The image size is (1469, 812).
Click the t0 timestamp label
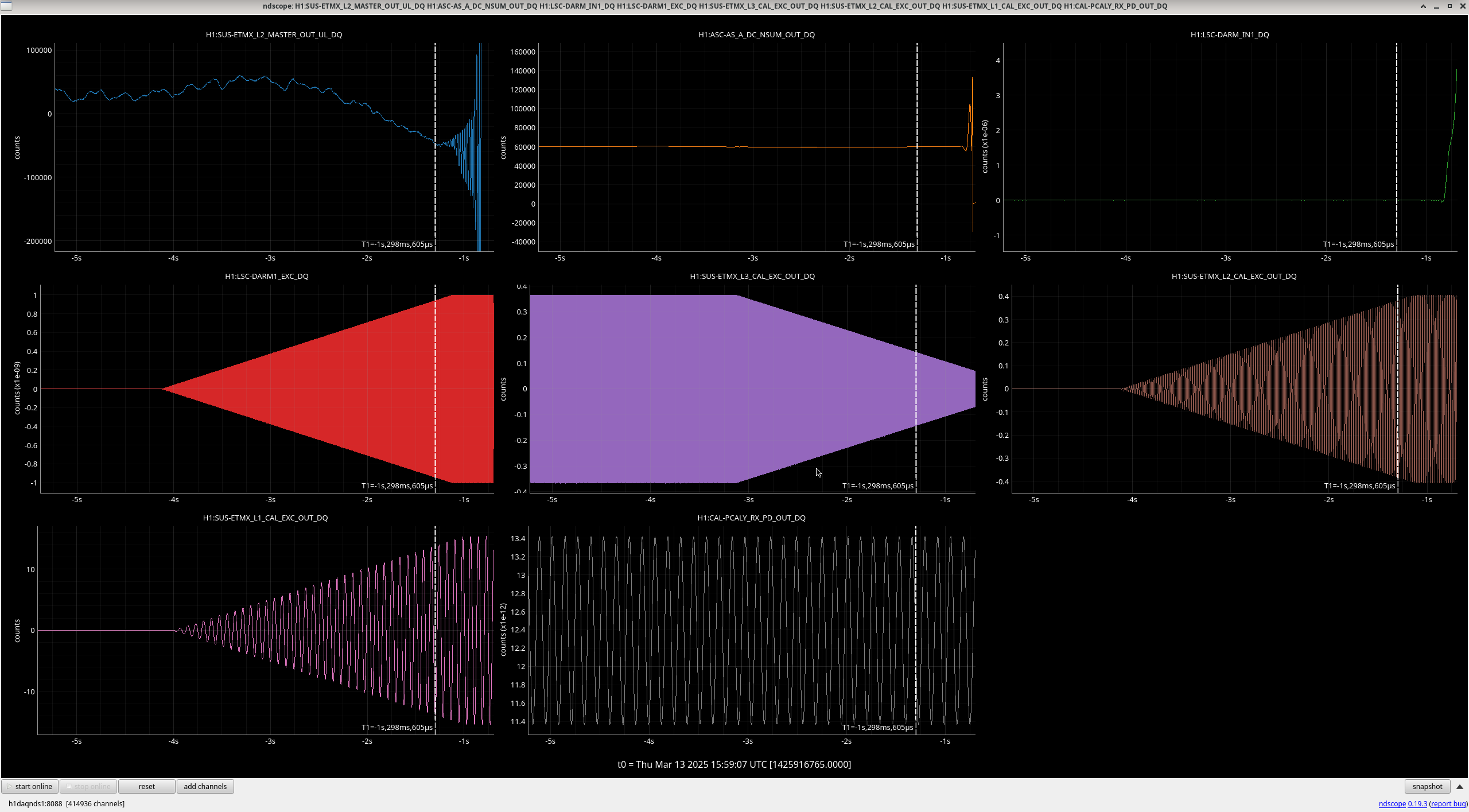tap(734, 764)
